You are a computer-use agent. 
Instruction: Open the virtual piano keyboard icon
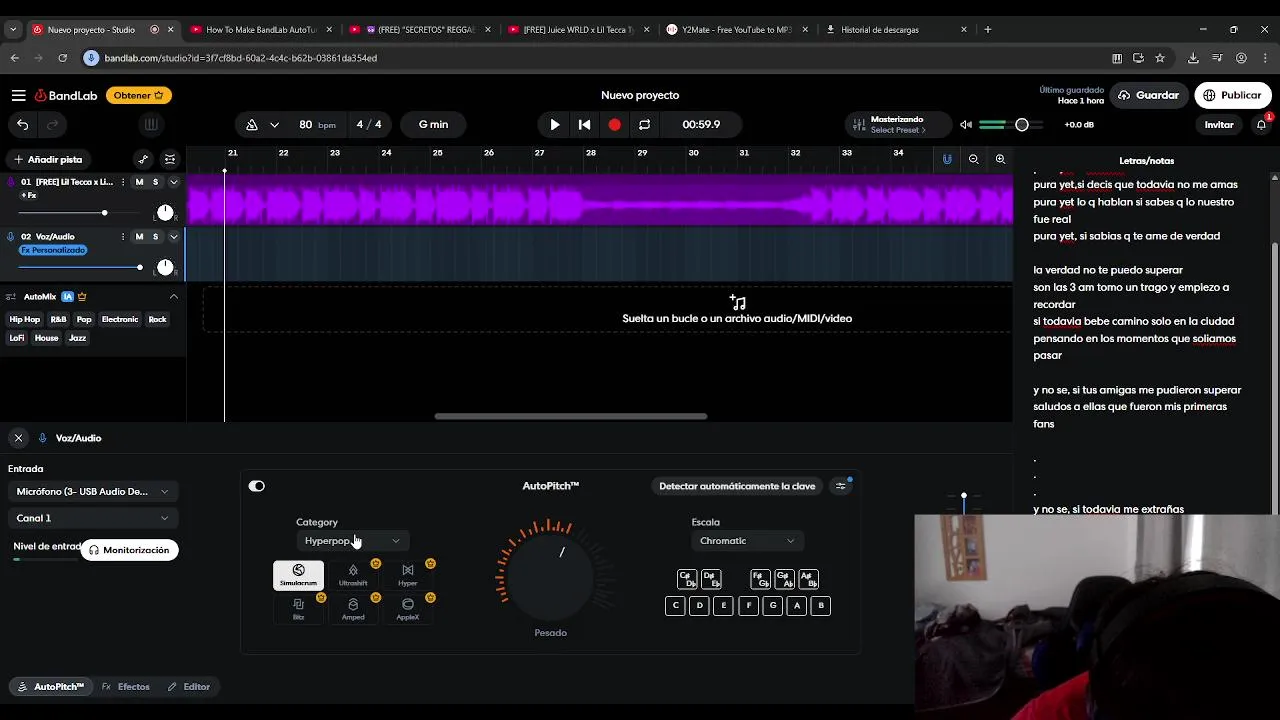pos(151,125)
